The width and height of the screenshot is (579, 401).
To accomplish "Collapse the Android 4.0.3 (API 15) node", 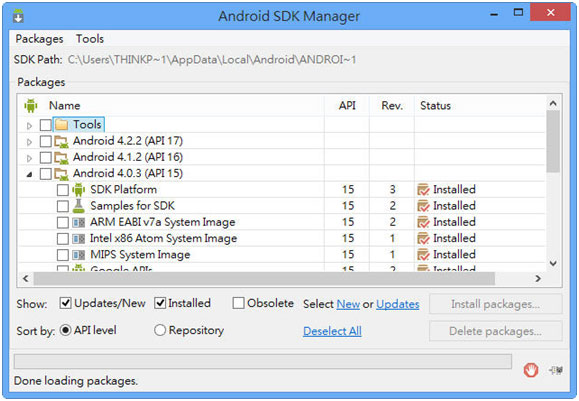I will (29, 174).
